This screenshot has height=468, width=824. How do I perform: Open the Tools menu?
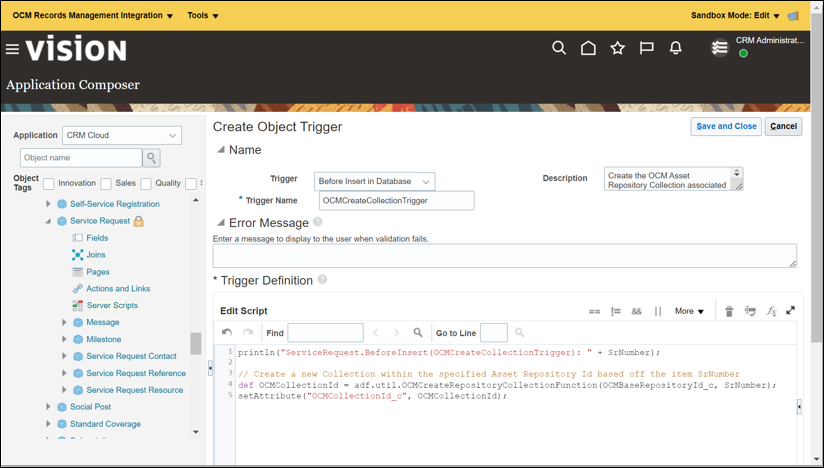click(x=203, y=16)
